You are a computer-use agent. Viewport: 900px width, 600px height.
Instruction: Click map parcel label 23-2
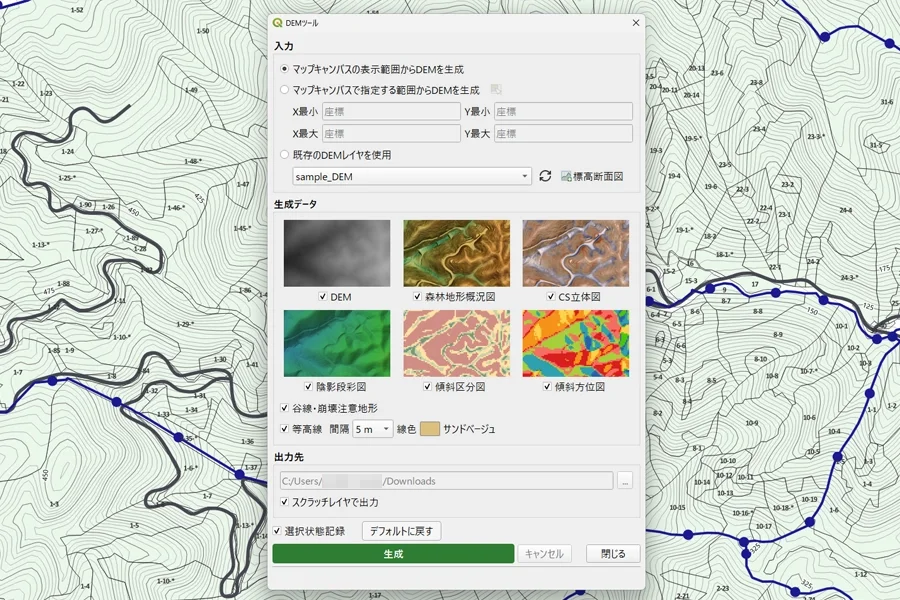coord(788,184)
